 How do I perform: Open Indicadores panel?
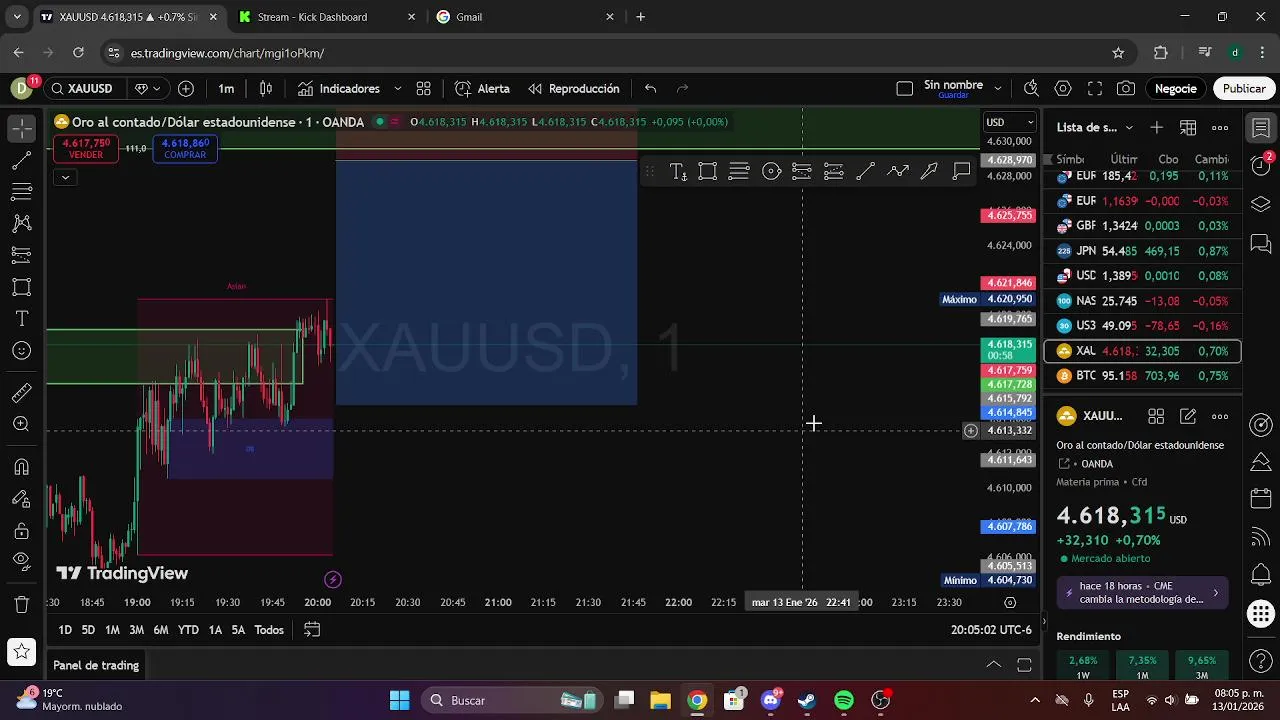point(338,88)
